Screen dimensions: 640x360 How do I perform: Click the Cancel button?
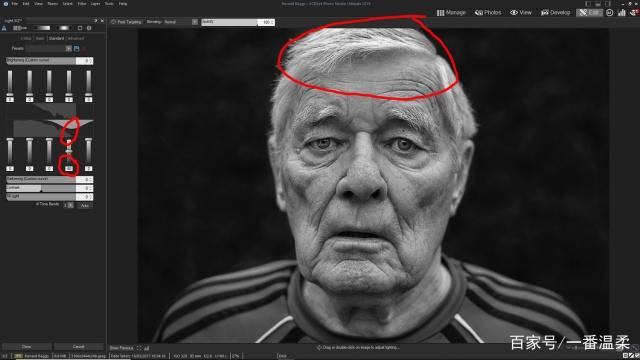[x=78, y=347]
